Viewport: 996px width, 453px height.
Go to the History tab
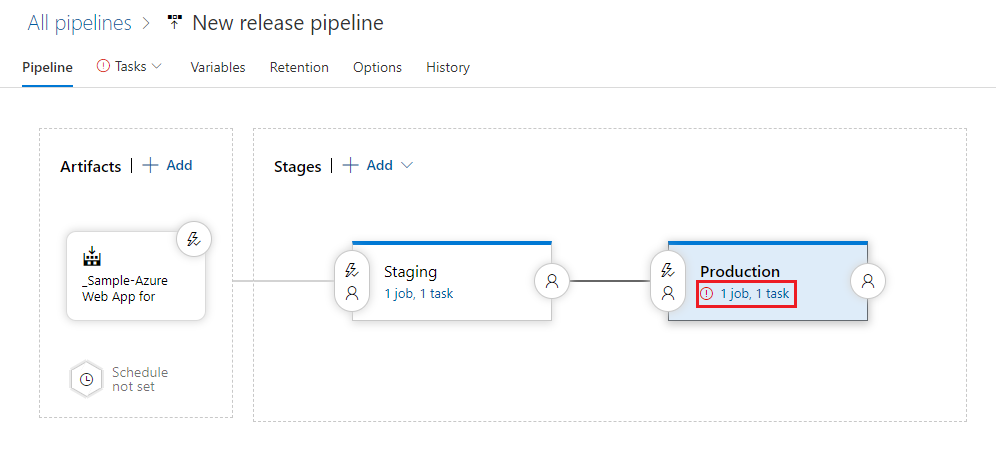click(447, 67)
